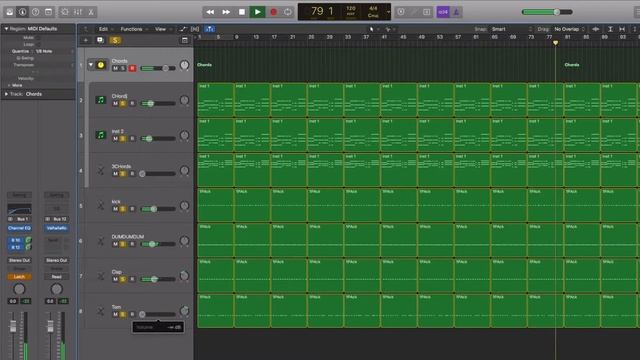Toggle Solo on the Tom track

pyautogui.click(x=123, y=314)
